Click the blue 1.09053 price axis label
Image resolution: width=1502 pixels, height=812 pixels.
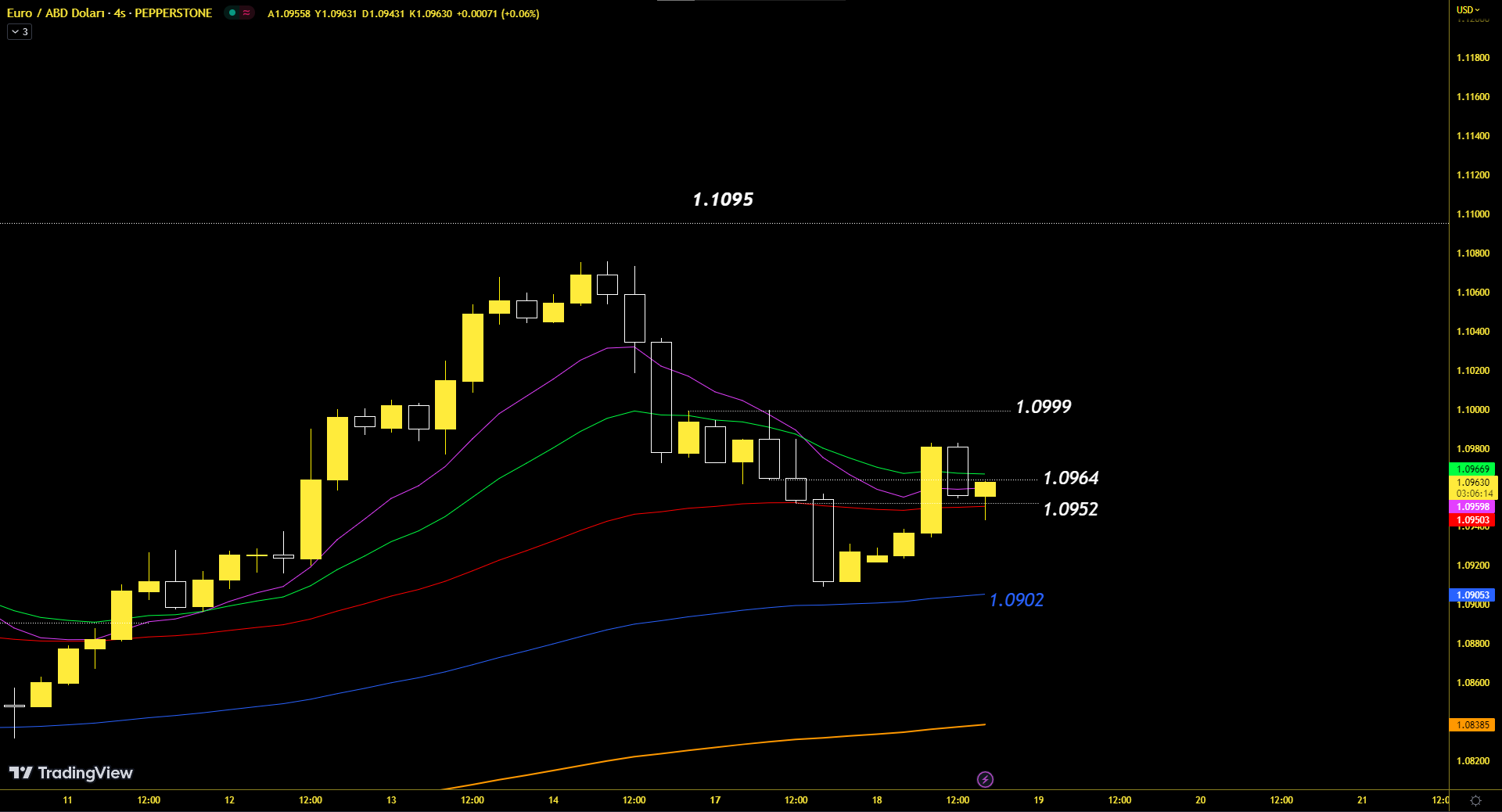[1472, 595]
